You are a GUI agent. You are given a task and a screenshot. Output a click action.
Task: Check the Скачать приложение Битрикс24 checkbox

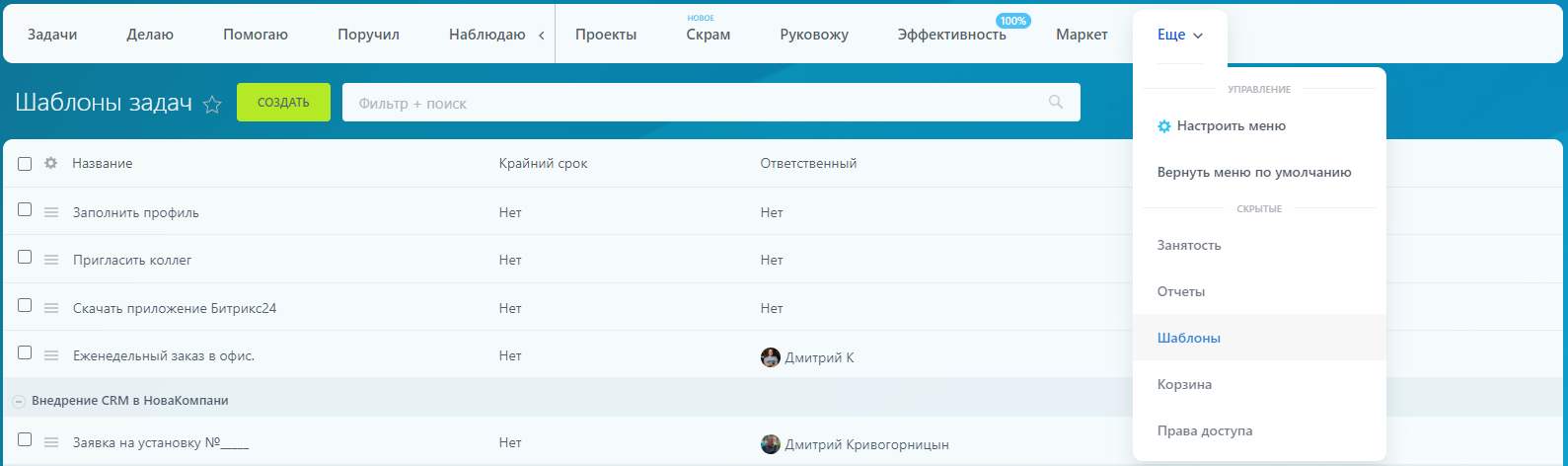coord(25,305)
